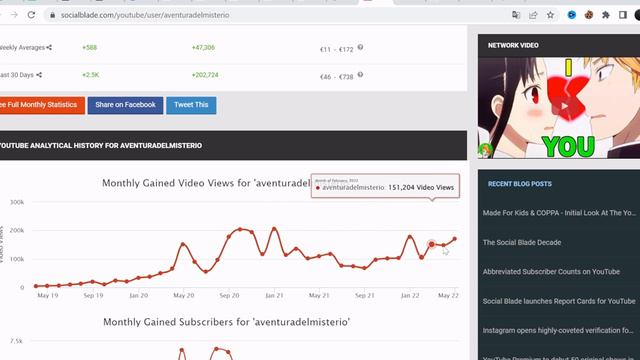
Task: Toggle the browser side panel icon
Action: 623,15
